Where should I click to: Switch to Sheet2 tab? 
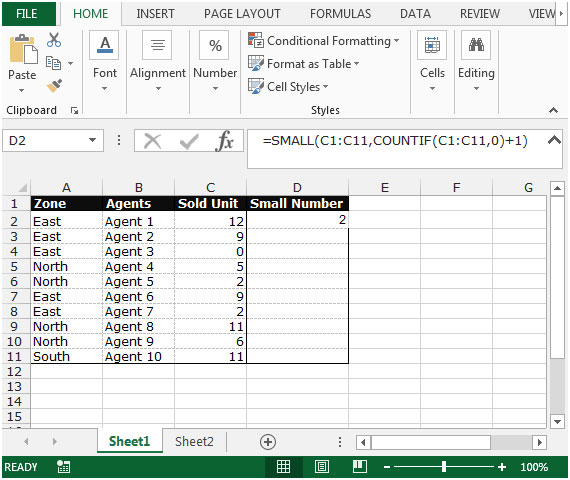tap(194, 441)
